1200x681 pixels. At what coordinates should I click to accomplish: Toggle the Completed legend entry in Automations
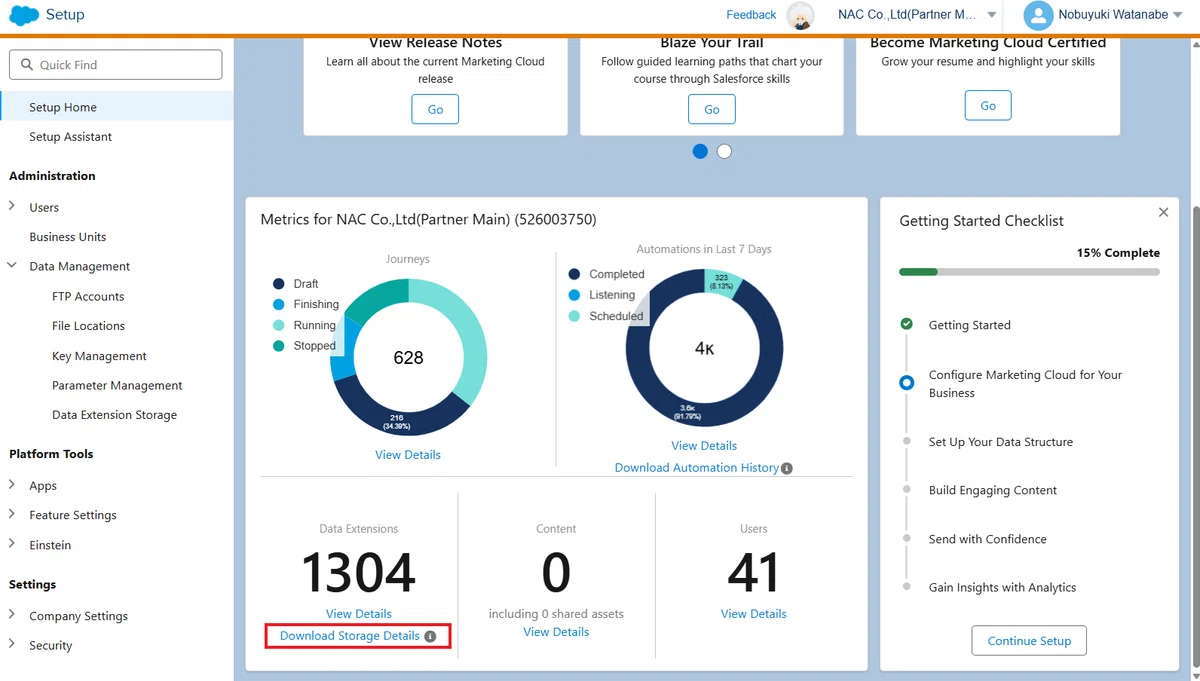pyautogui.click(x=606, y=274)
